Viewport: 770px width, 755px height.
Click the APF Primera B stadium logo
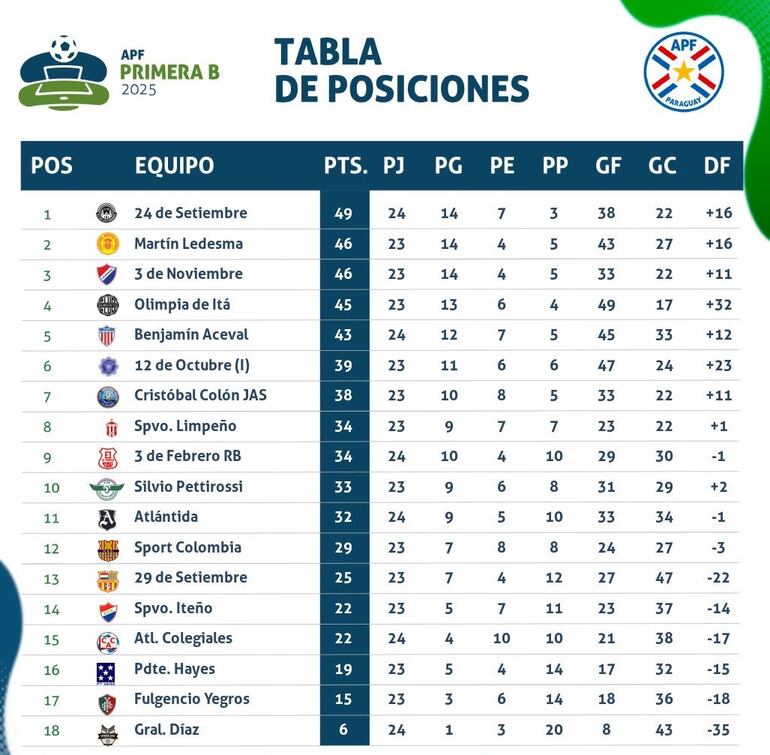tap(63, 72)
